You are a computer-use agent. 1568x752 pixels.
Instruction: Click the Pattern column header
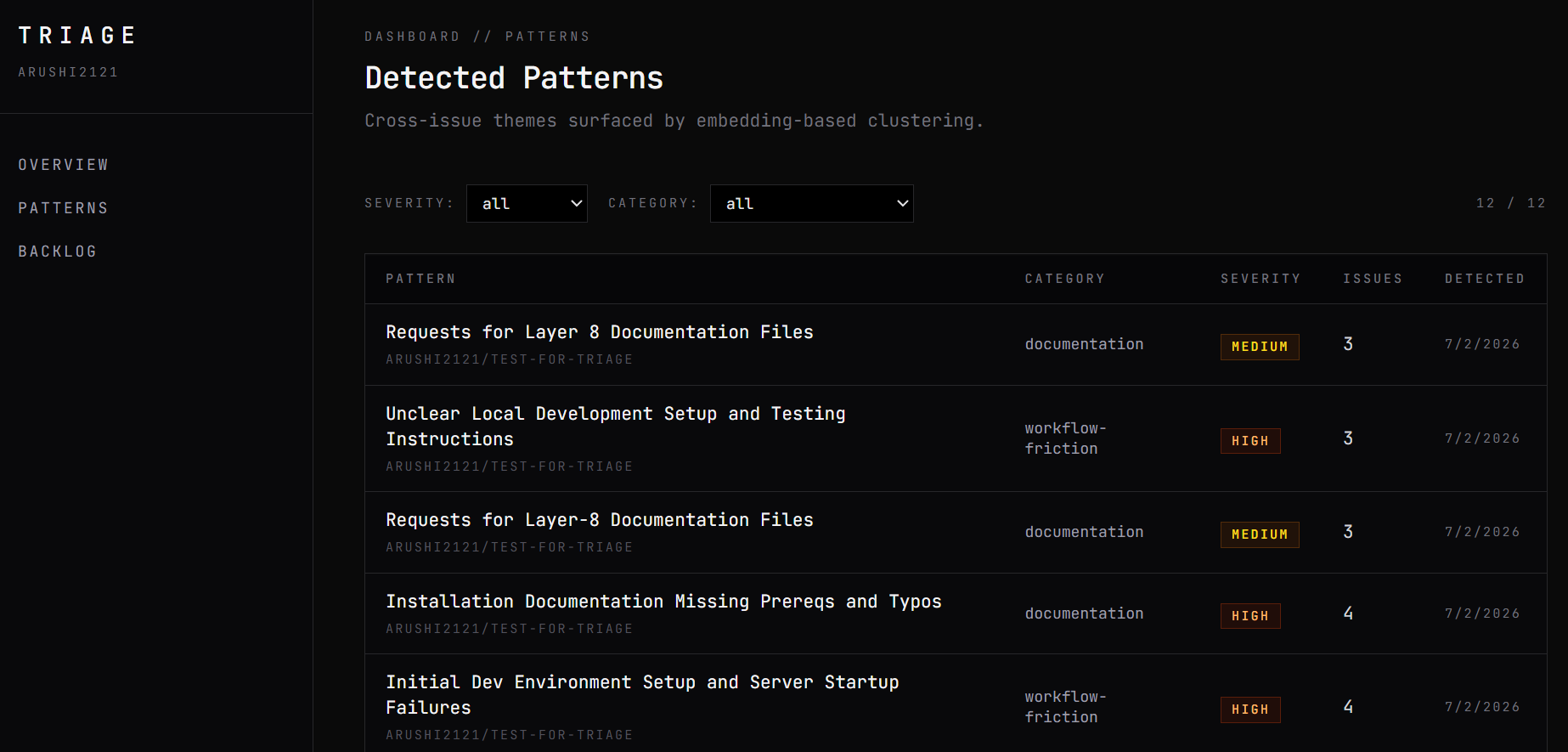click(x=420, y=279)
